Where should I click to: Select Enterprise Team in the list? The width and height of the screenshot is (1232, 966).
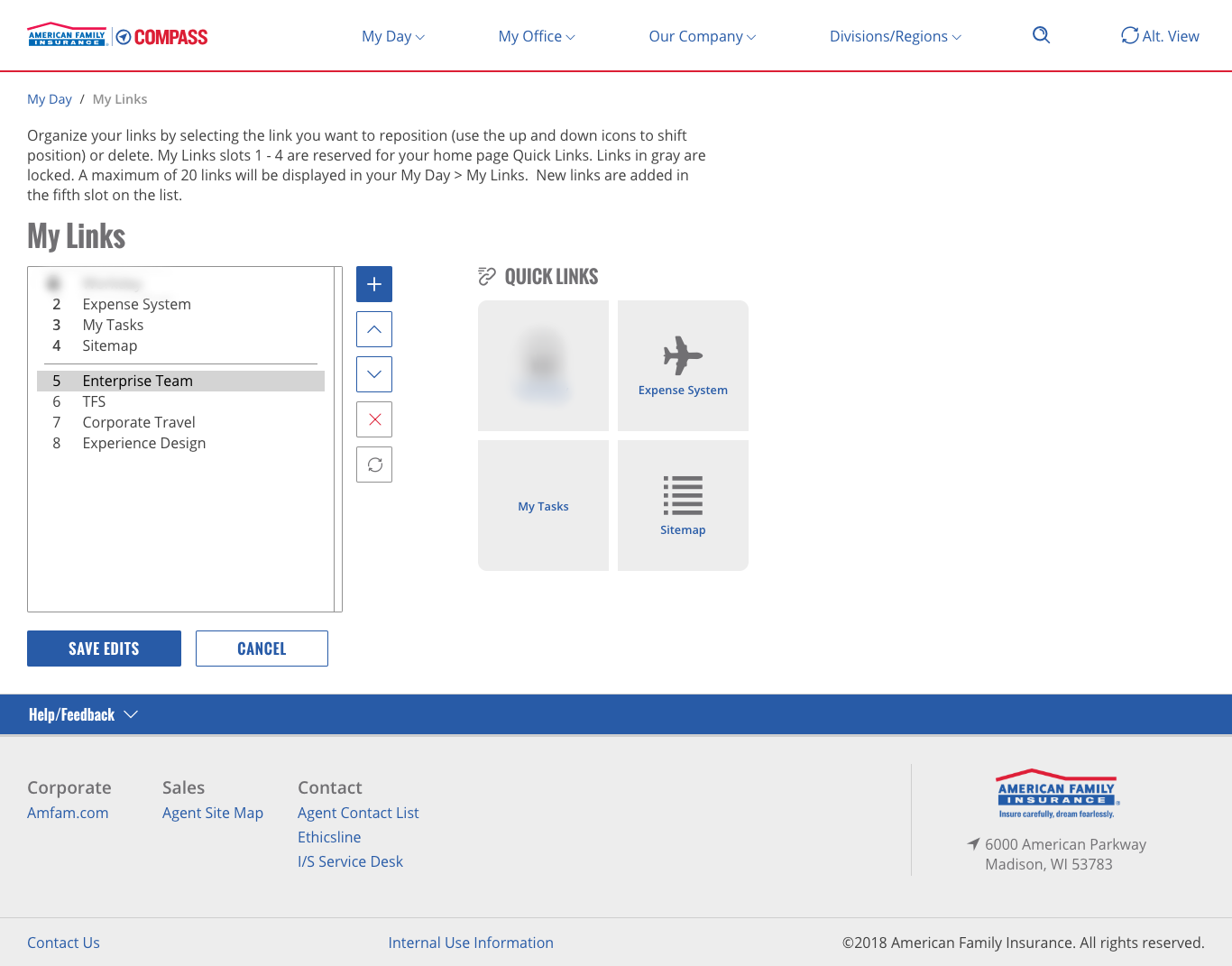(x=180, y=381)
